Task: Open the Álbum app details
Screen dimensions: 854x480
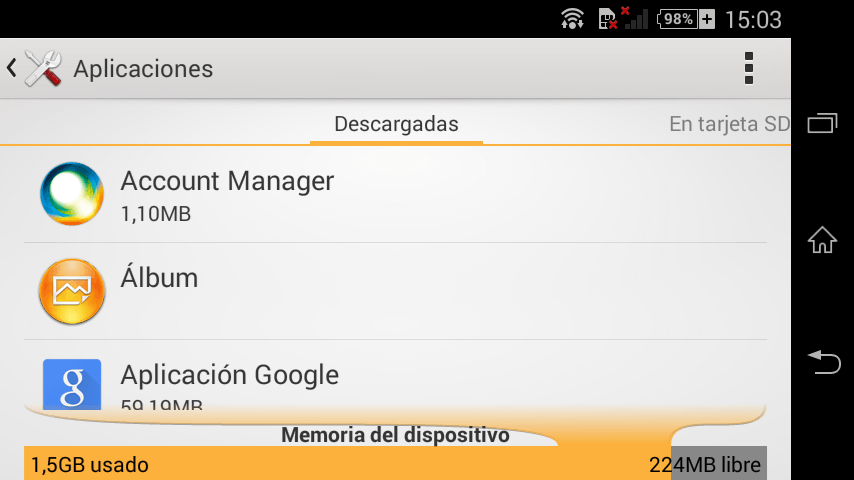Action: [x=395, y=291]
